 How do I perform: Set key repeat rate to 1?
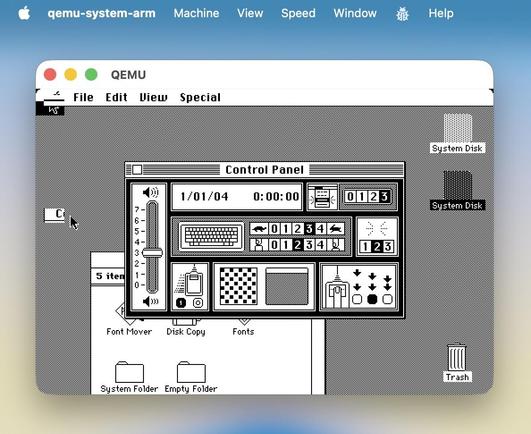[x=286, y=229]
